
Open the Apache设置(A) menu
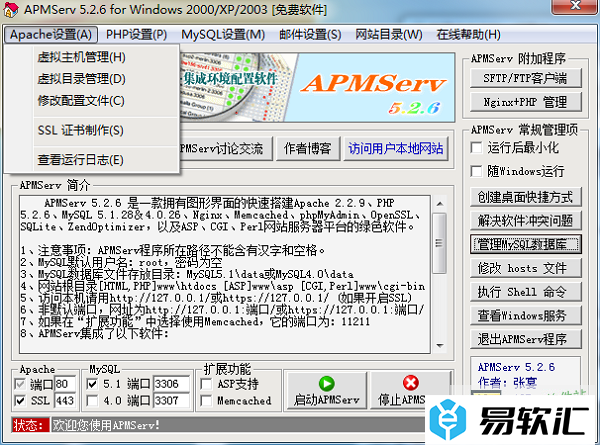(x=51, y=35)
